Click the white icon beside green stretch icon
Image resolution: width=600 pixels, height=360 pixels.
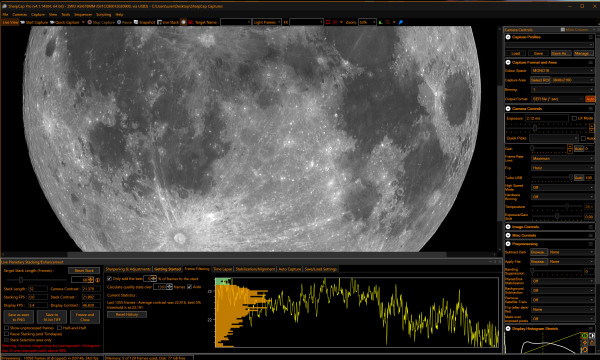[592, 336]
